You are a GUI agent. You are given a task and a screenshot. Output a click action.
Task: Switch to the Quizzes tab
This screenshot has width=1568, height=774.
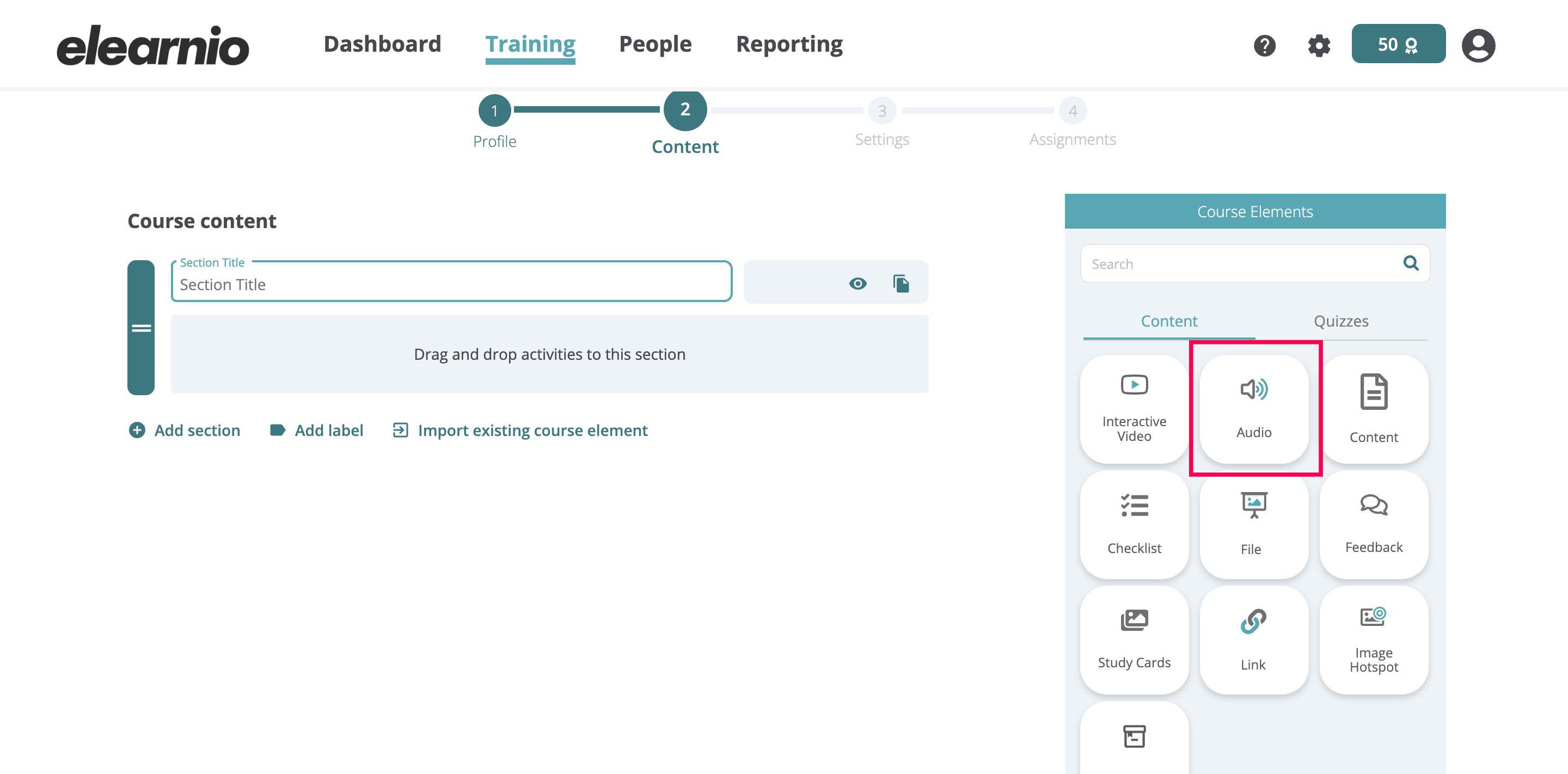[x=1341, y=321]
